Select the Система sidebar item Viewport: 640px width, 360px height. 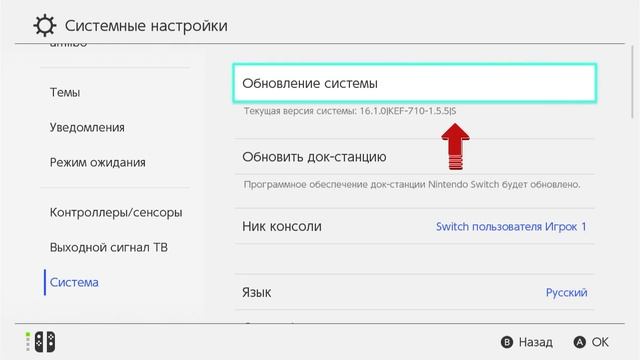[74, 282]
